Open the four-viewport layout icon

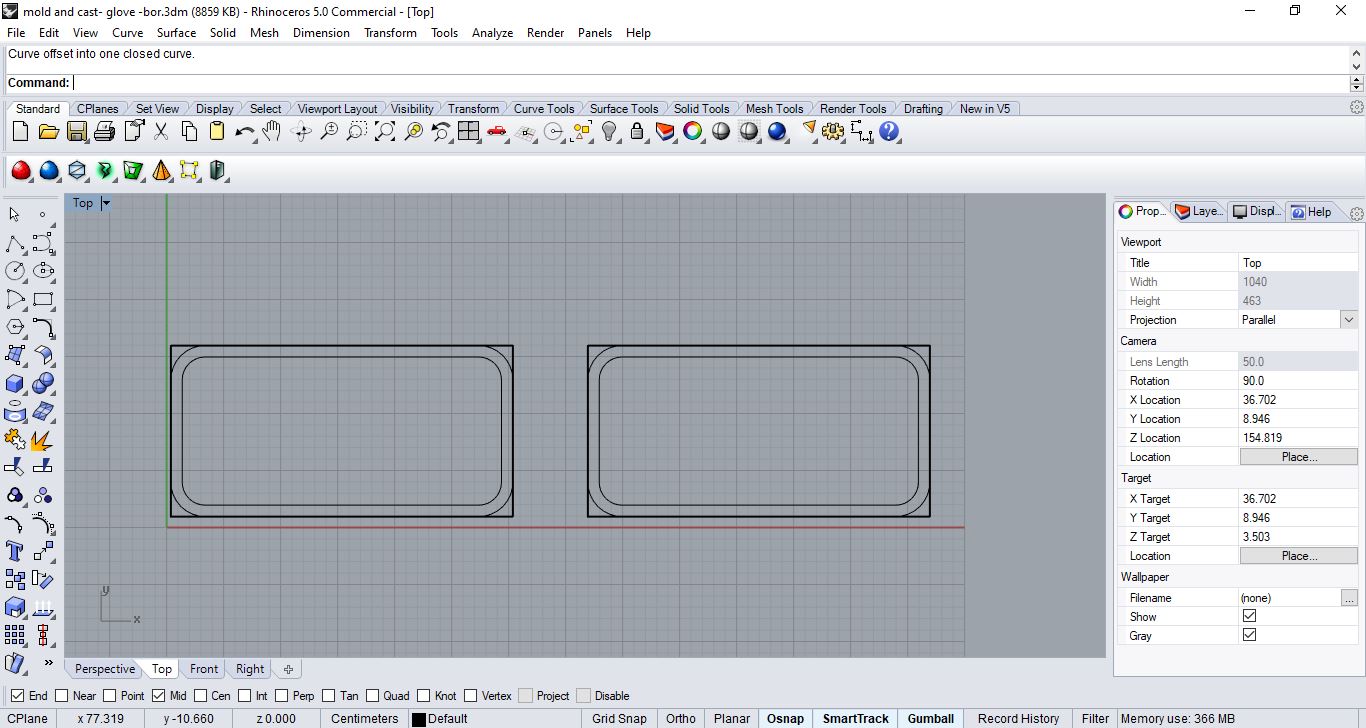click(x=469, y=131)
